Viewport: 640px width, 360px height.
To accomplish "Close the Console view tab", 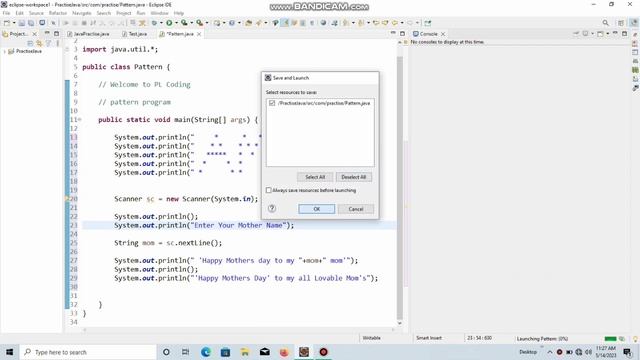I will pyautogui.click(x=443, y=34).
